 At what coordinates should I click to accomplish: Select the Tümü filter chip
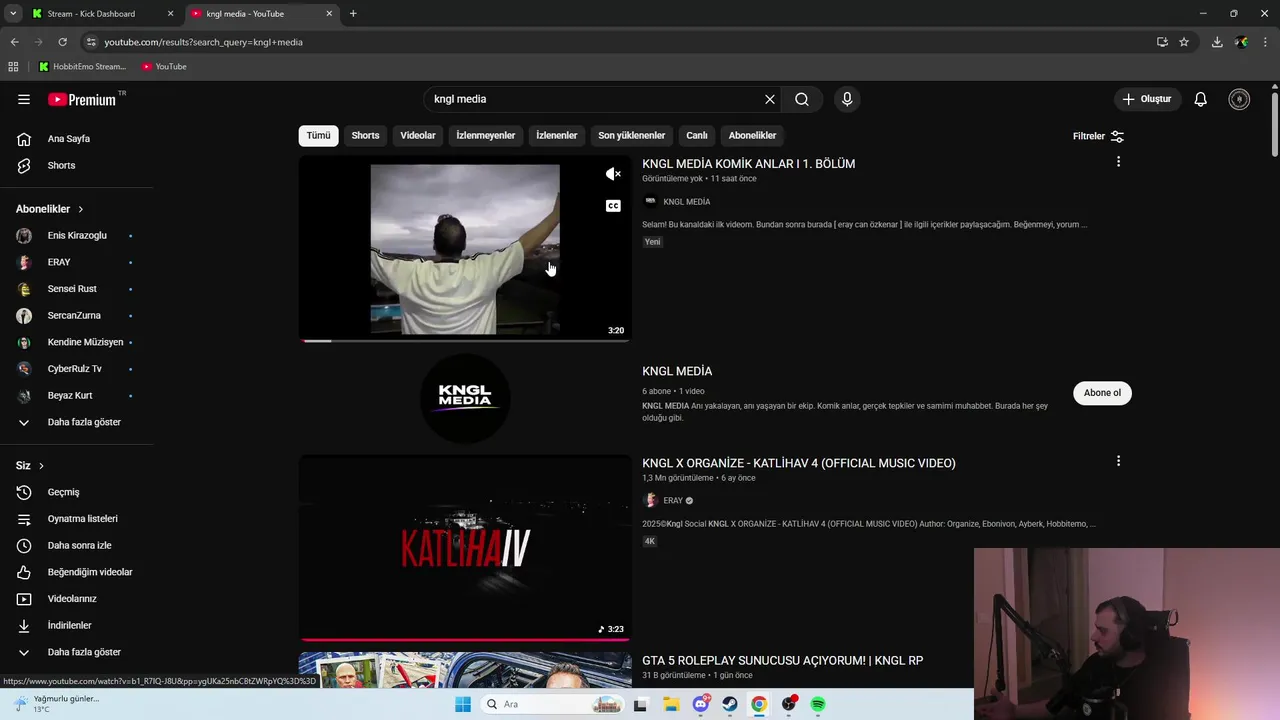coord(318,135)
